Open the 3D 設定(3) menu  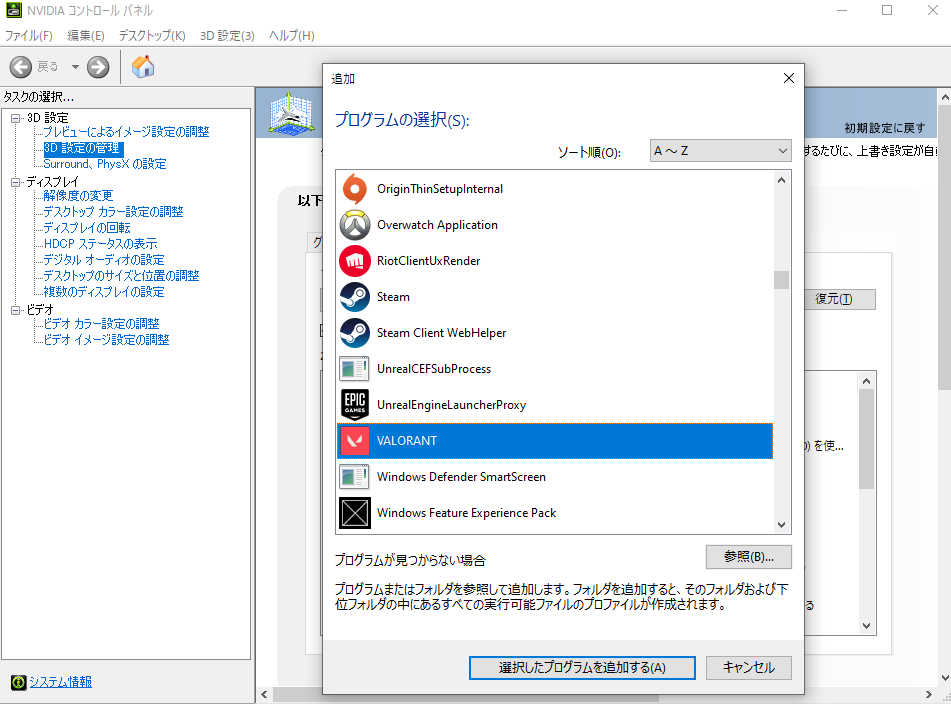click(x=227, y=36)
